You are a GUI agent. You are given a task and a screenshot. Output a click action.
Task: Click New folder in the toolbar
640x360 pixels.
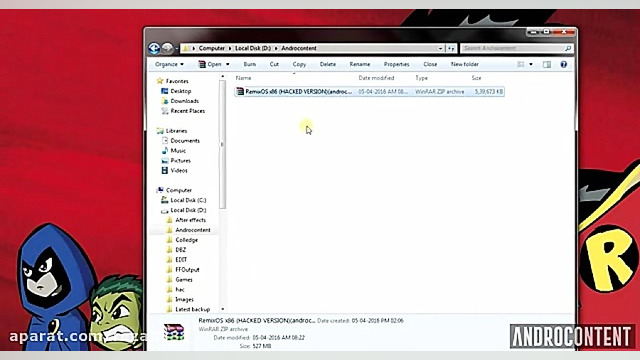[464, 64]
